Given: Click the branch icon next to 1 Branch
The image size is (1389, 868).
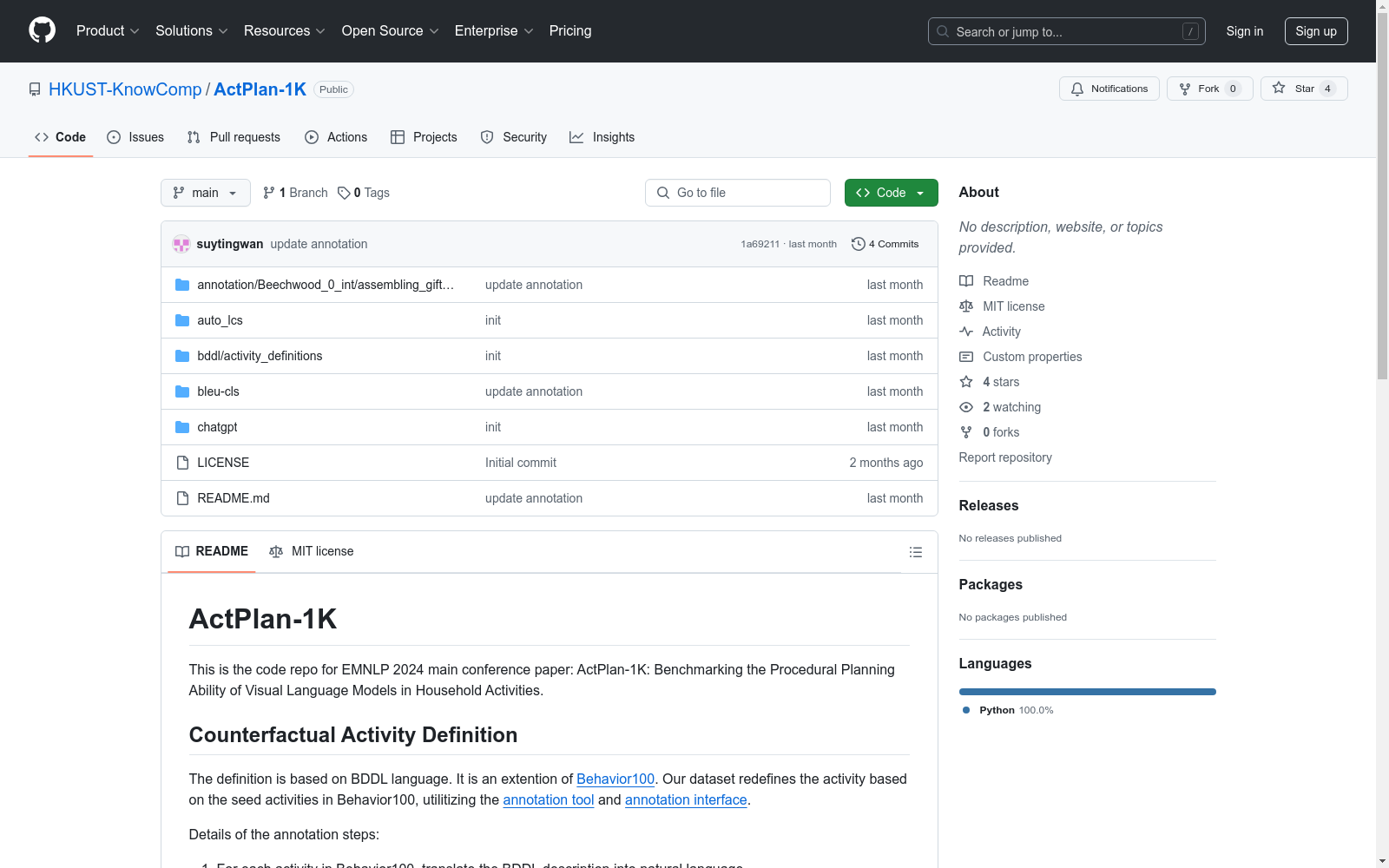Looking at the screenshot, I should pyautogui.click(x=269, y=193).
